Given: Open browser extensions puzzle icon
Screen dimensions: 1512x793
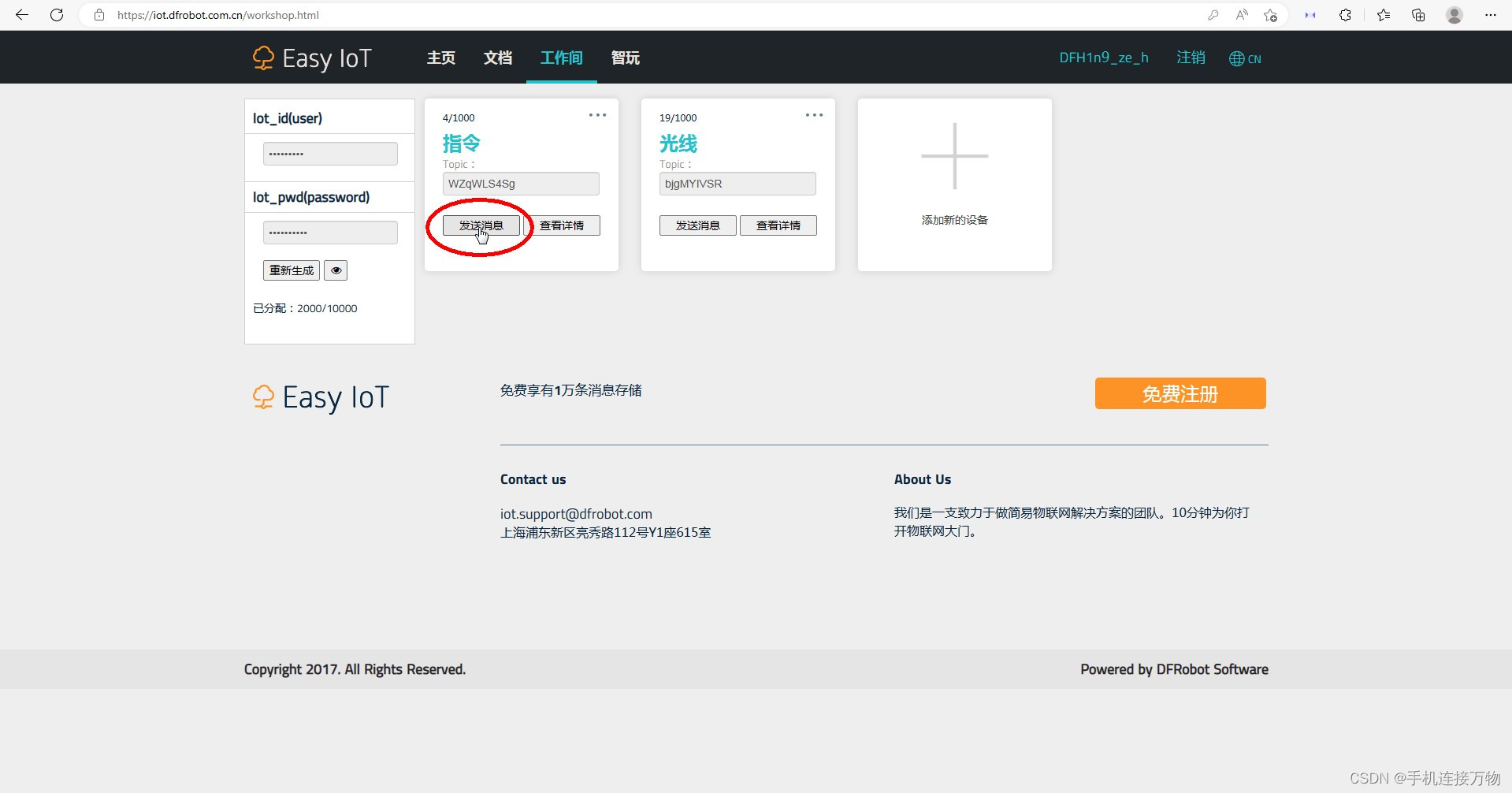Looking at the screenshot, I should click(1345, 15).
